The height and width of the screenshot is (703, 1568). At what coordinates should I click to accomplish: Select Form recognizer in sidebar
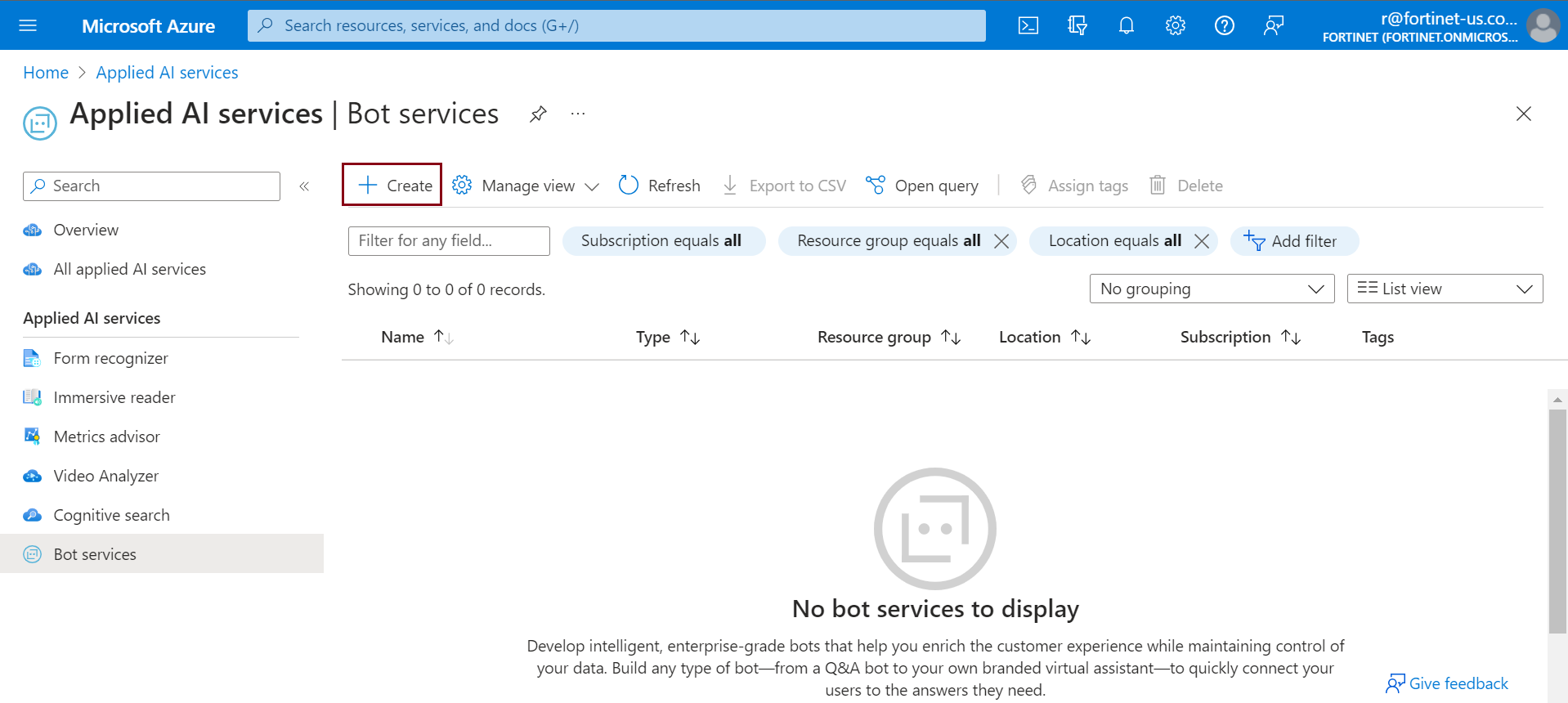(110, 358)
